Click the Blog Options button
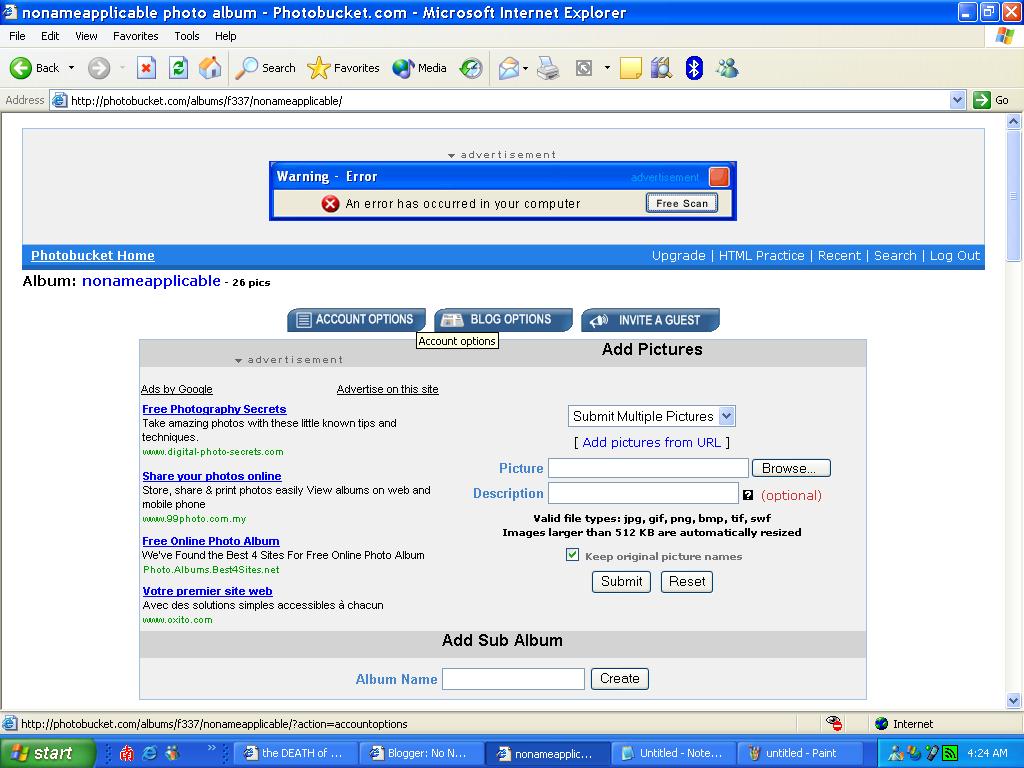The image size is (1024, 768). tap(504, 319)
